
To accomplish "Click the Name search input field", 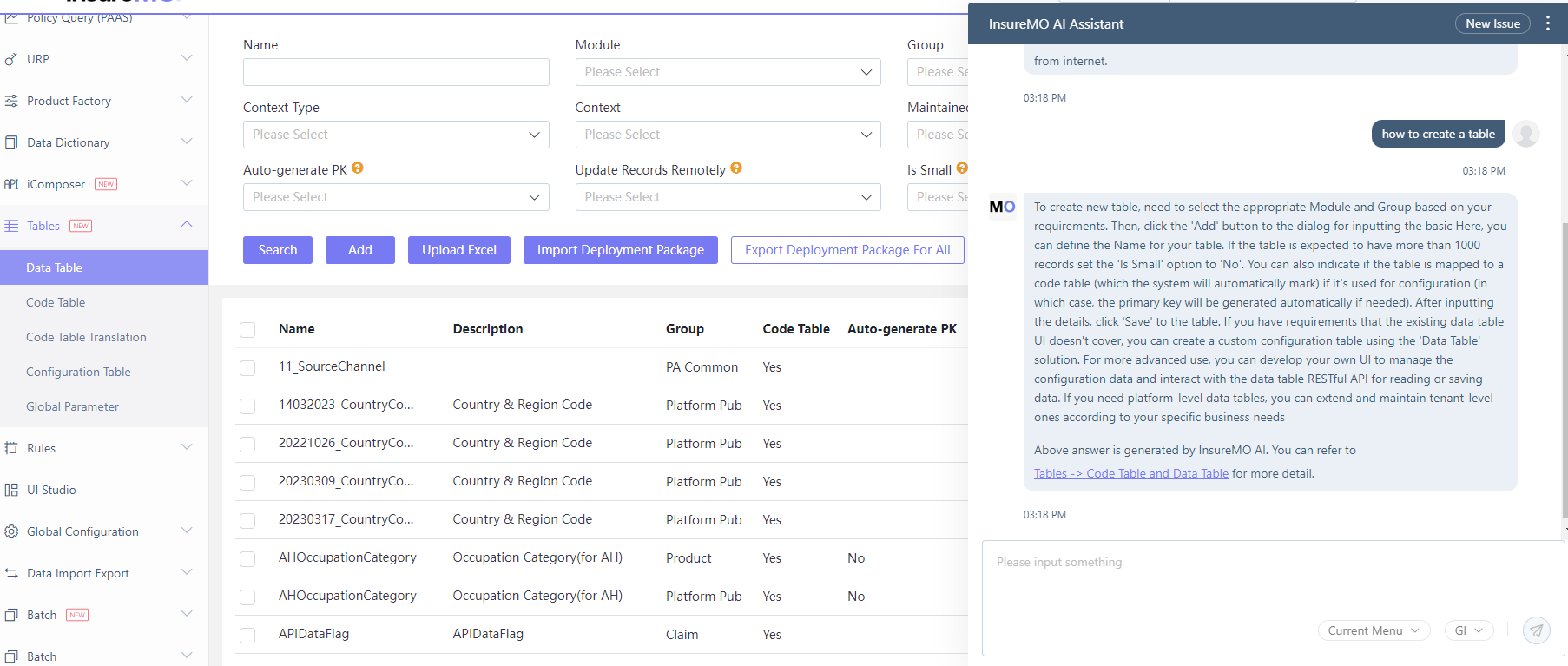I will tap(396, 72).
